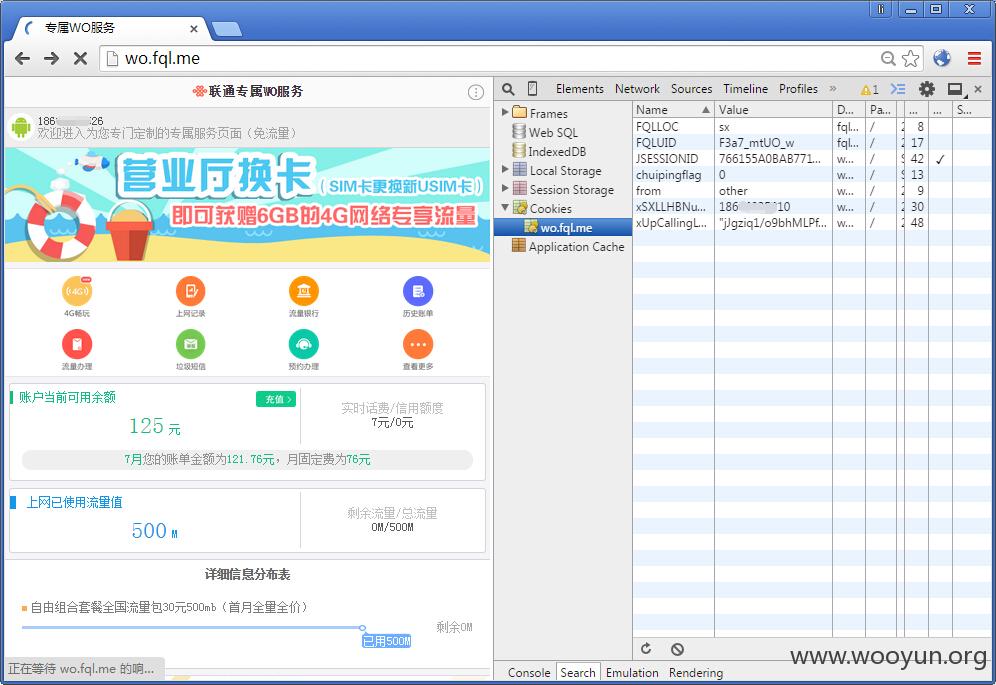
Task: Click the green Android avatar icon
Action: point(21,127)
